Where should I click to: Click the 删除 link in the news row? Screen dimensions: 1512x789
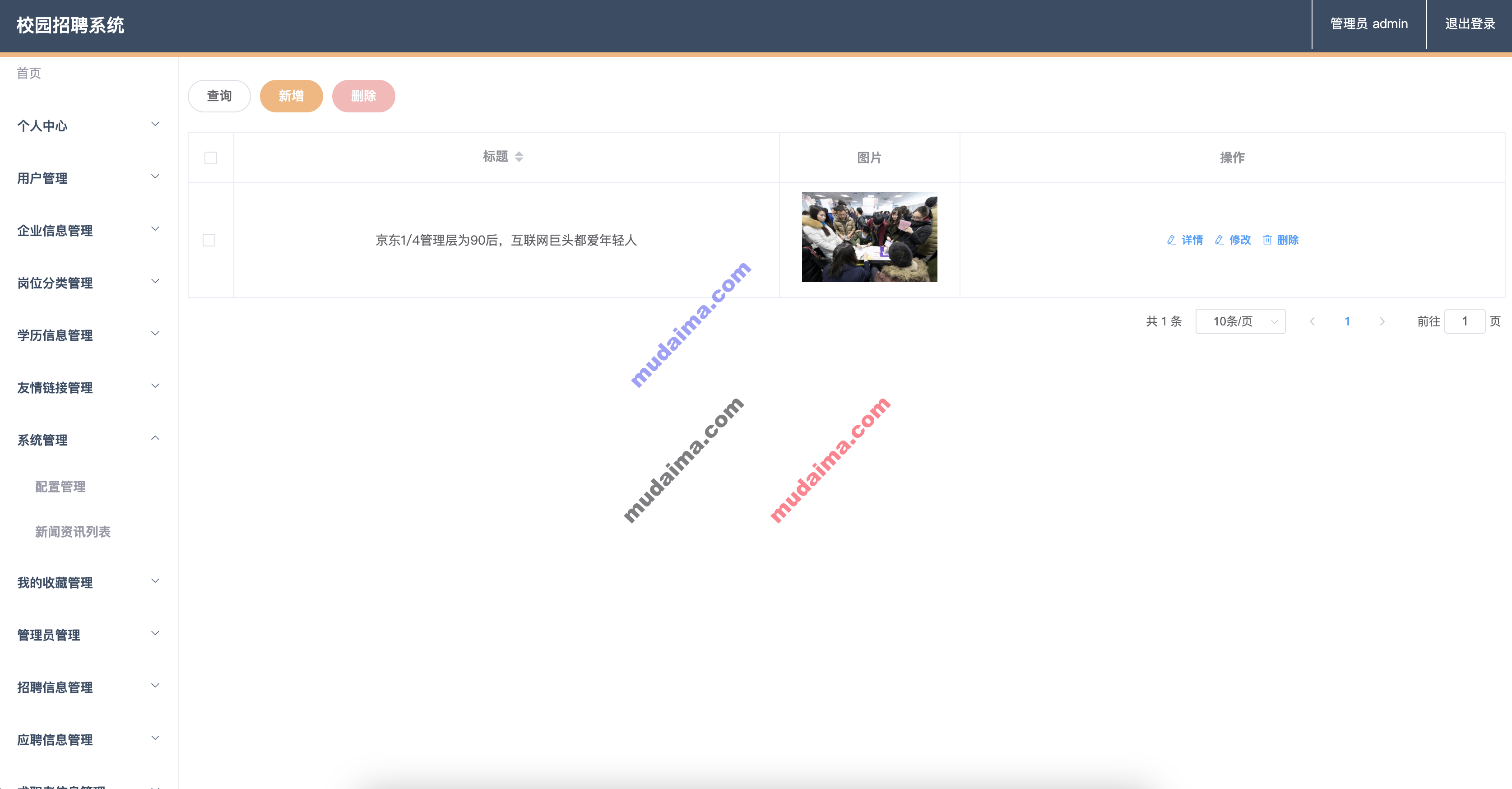[1288, 240]
